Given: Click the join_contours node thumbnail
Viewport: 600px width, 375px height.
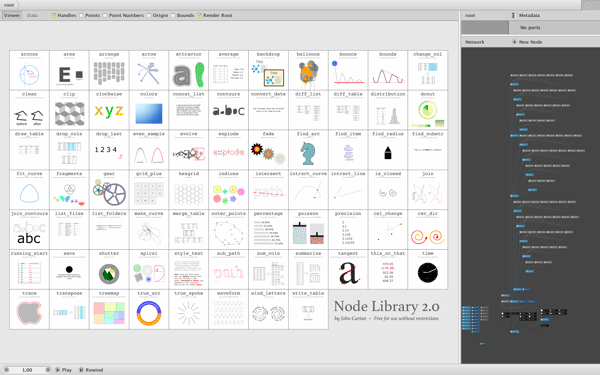Looking at the screenshot, I should pyautogui.click(x=29, y=230).
